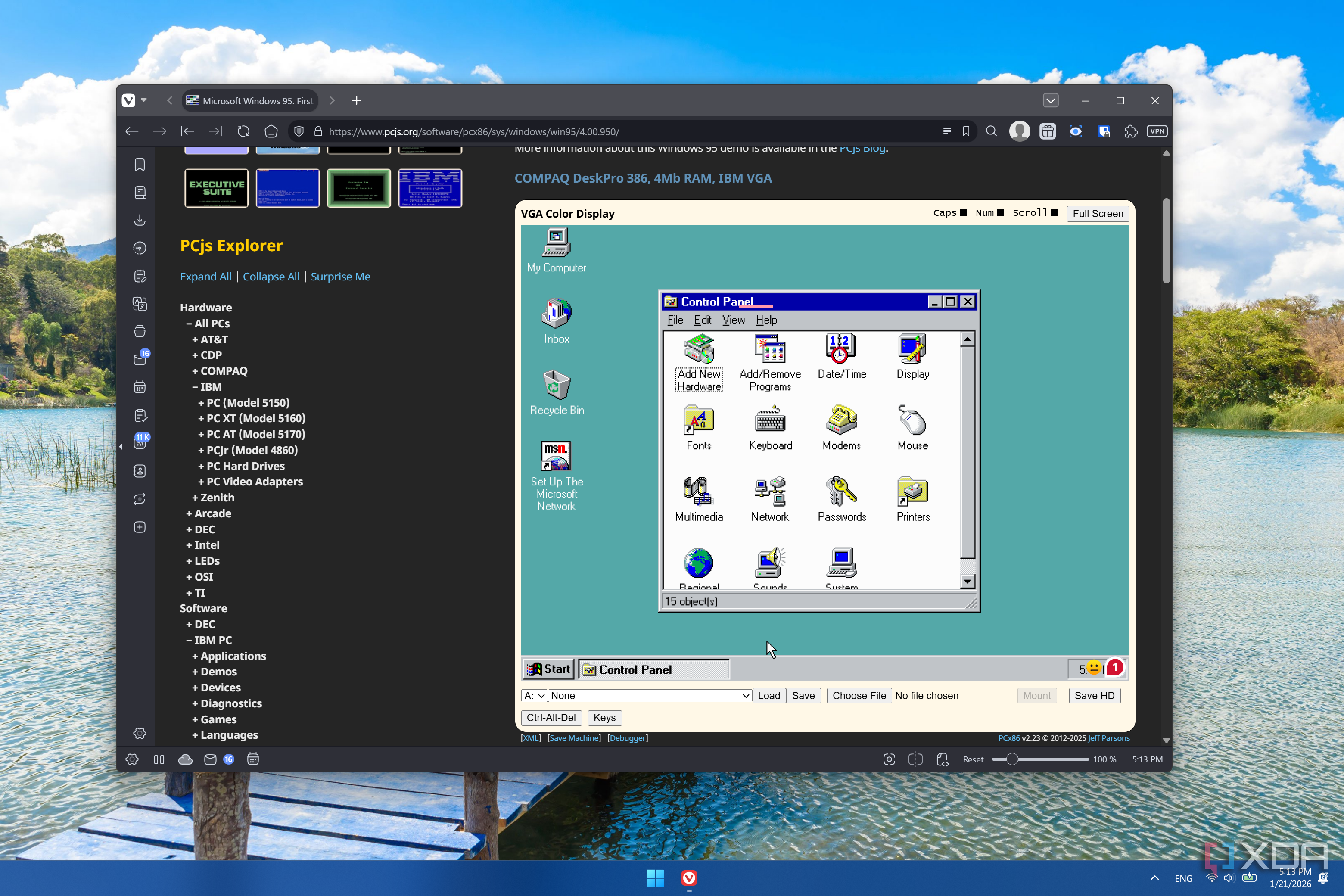The width and height of the screenshot is (1344, 896).
Task: Open the Multimedia icon
Action: (x=698, y=499)
